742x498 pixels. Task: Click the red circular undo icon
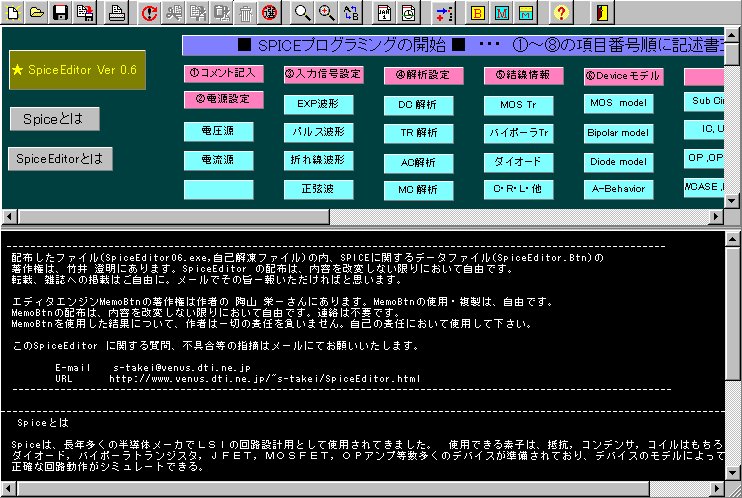(x=150, y=13)
